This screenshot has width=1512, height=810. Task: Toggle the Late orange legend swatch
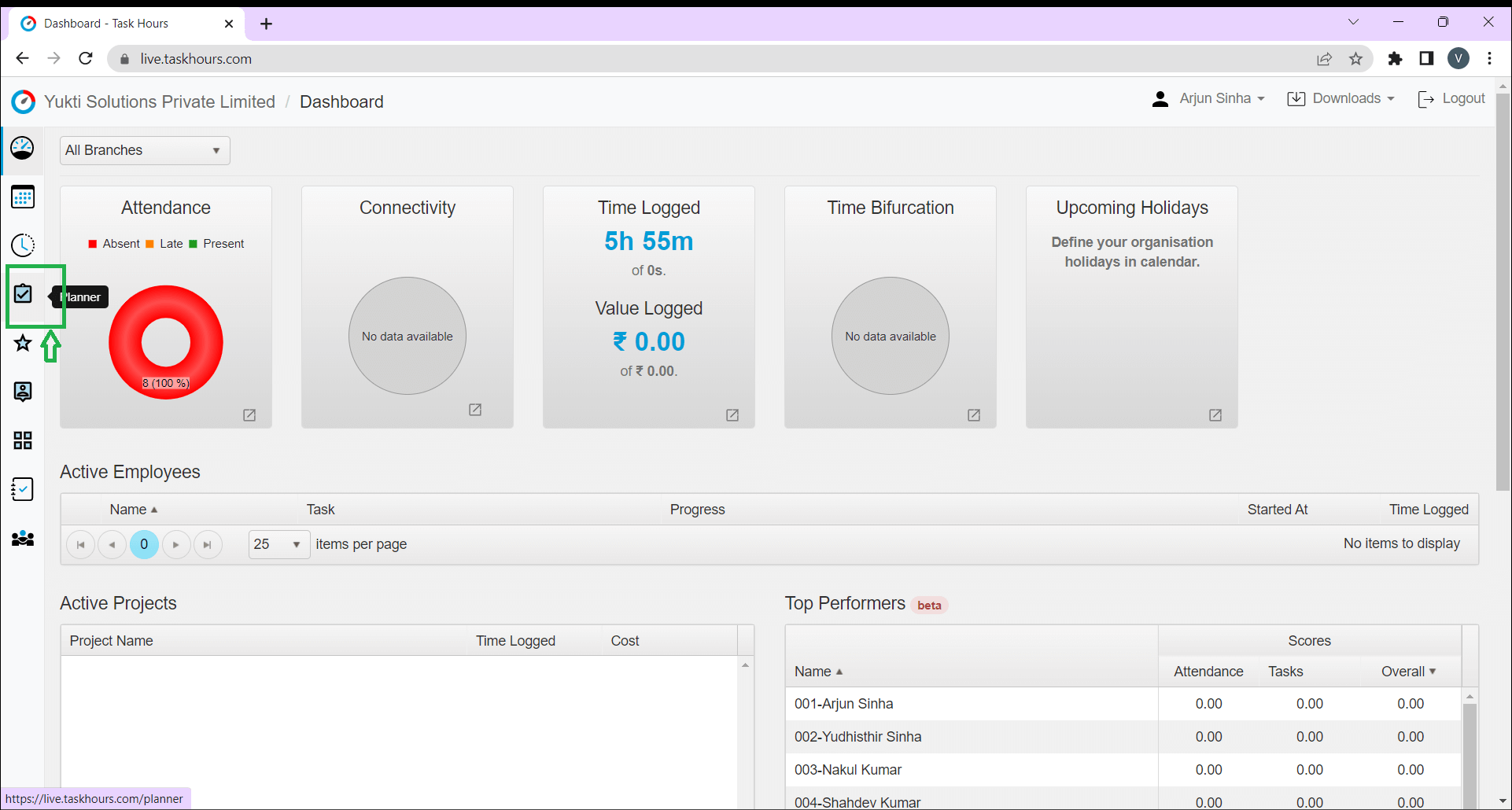coord(149,244)
